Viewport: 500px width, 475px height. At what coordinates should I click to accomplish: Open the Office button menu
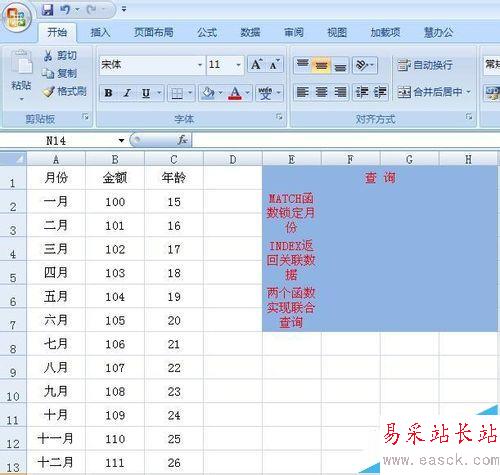click(x=17, y=17)
